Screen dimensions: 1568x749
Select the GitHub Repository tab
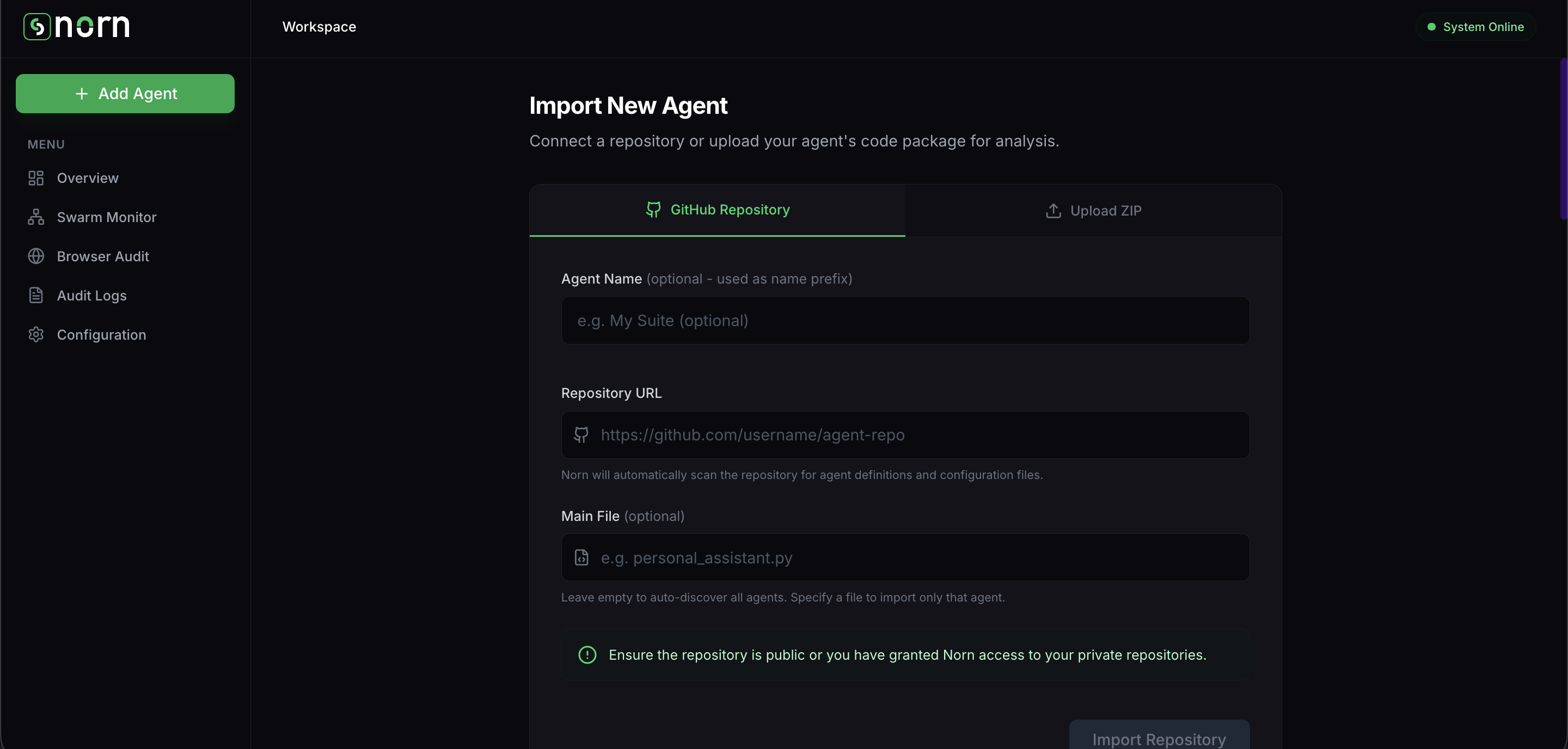[717, 210]
